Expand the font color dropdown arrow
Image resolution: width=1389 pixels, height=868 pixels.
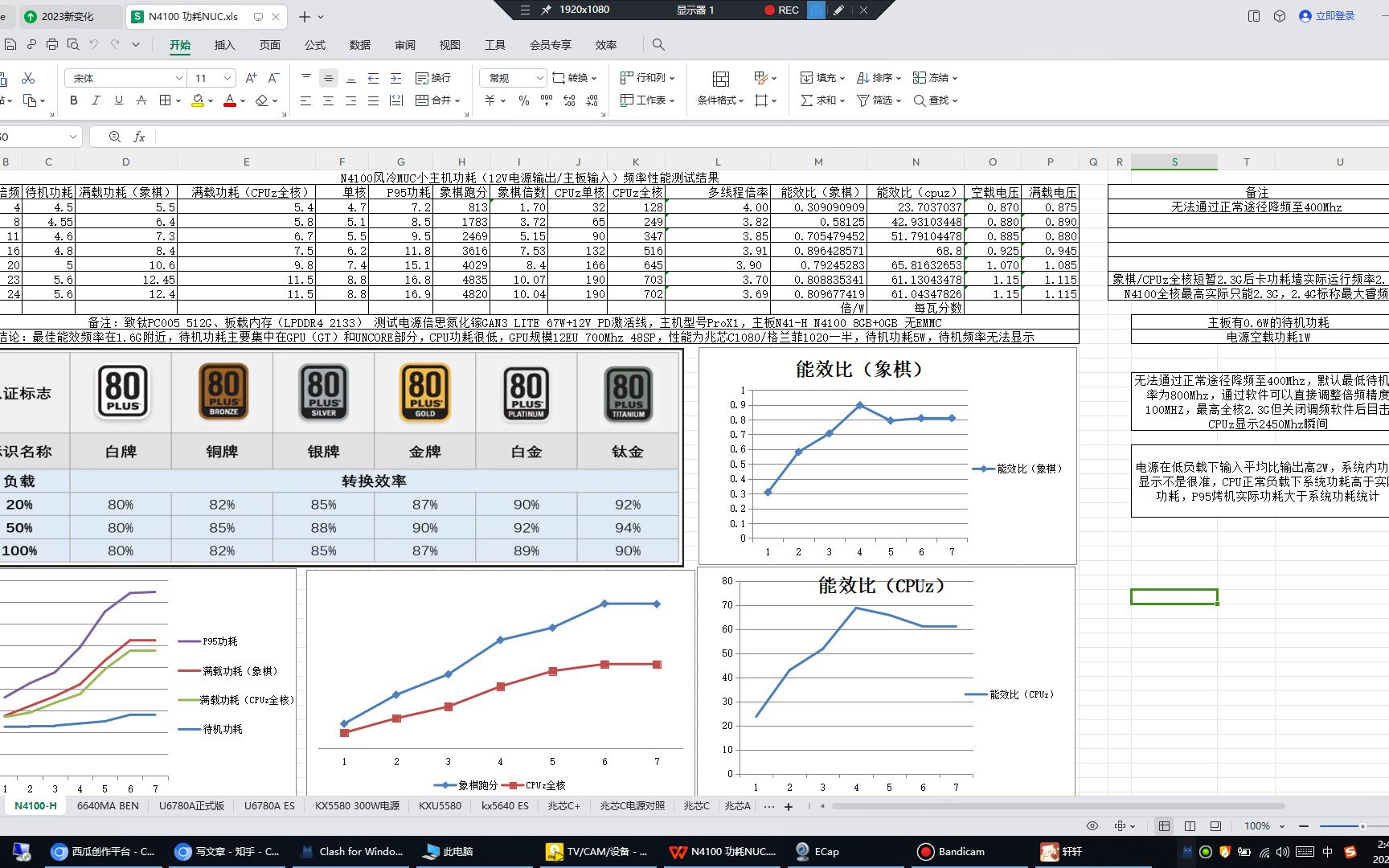243,101
